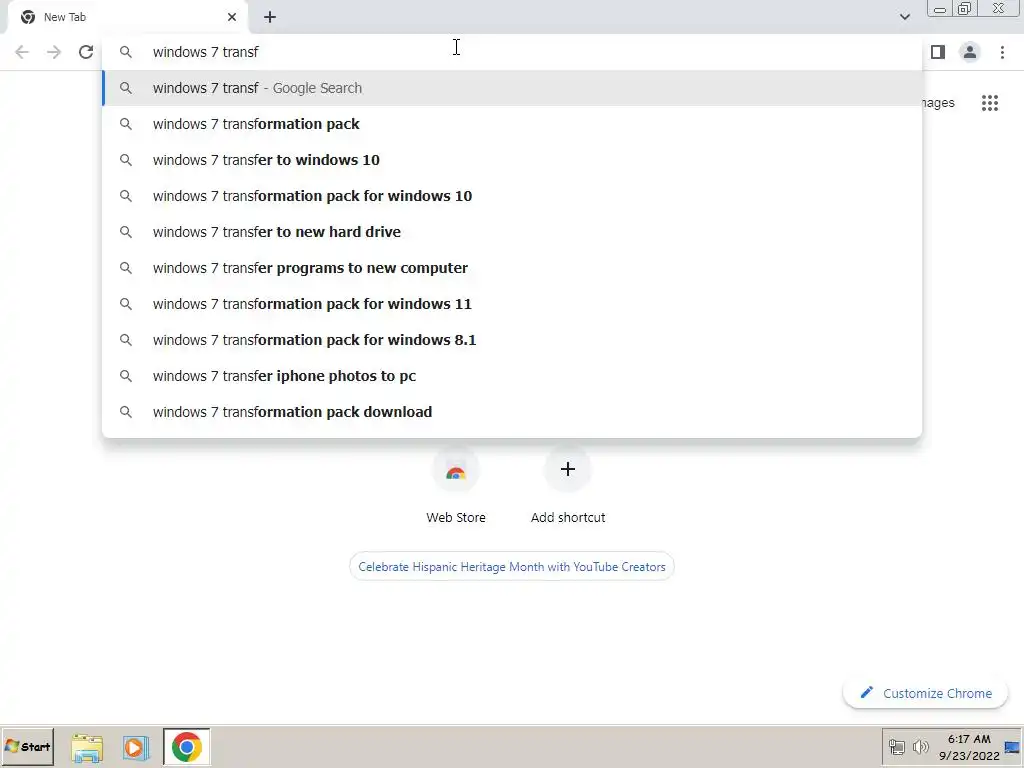1024x768 pixels.
Task: Close the New Tab tab
Action: click(232, 18)
